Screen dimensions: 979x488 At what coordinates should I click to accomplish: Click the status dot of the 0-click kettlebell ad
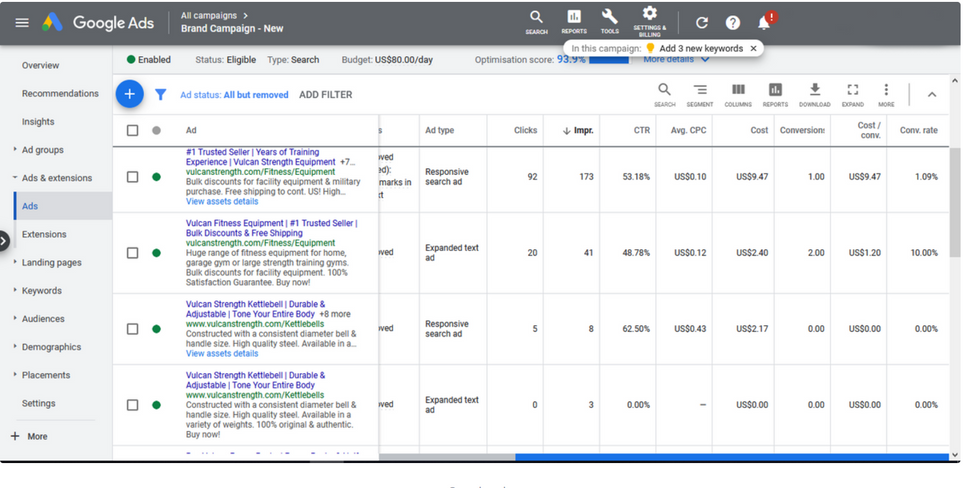156,405
